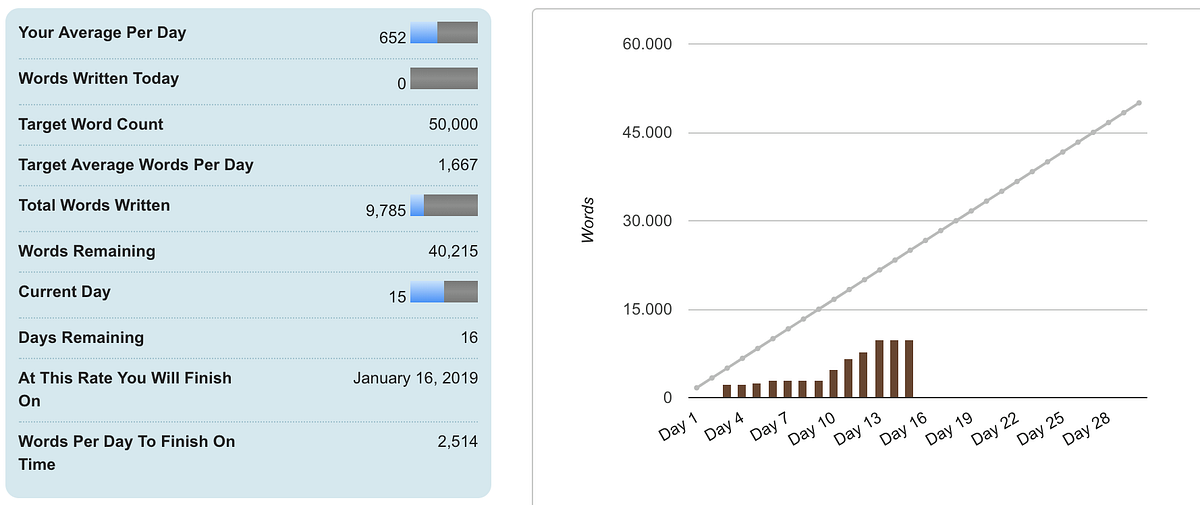Click the 45.000 gridline label
The width and height of the screenshot is (1200, 505).
tap(647, 133)
